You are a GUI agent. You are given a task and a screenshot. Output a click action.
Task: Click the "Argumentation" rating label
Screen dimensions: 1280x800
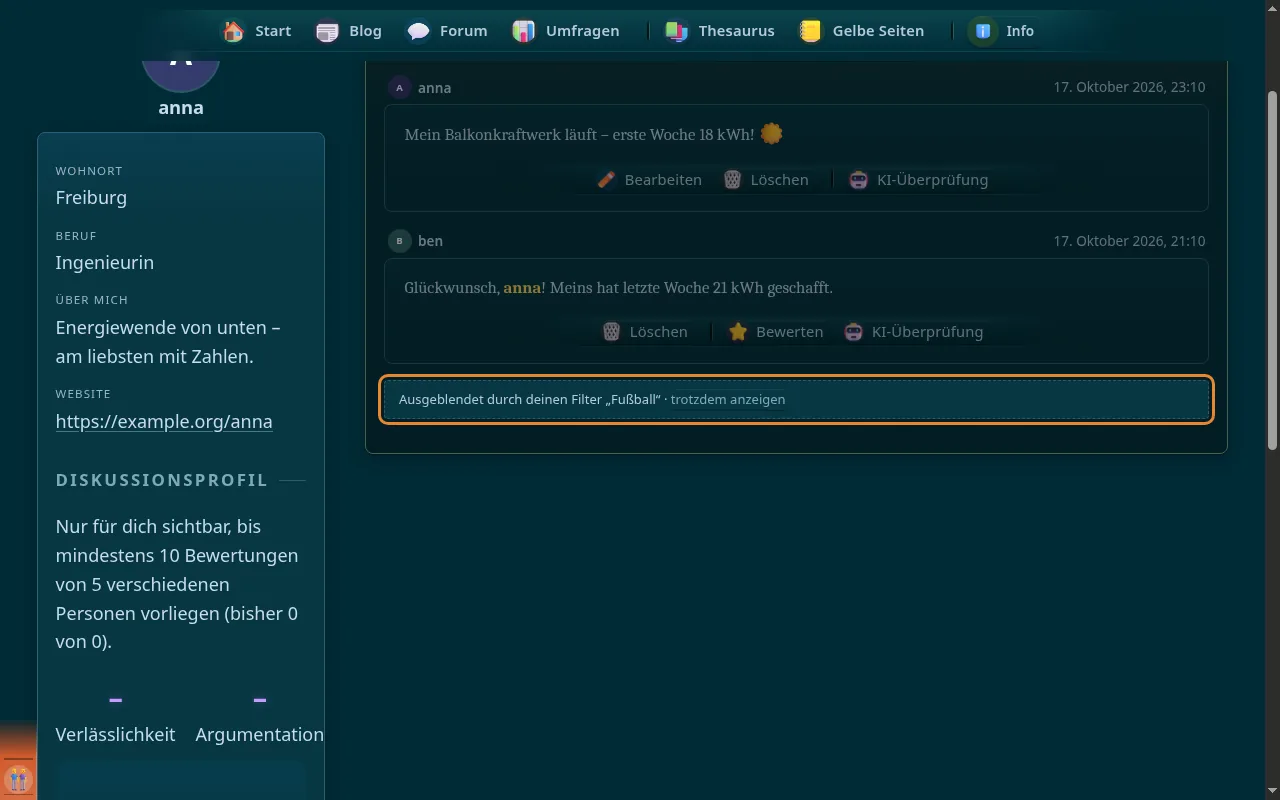click(x=259, y=735)
